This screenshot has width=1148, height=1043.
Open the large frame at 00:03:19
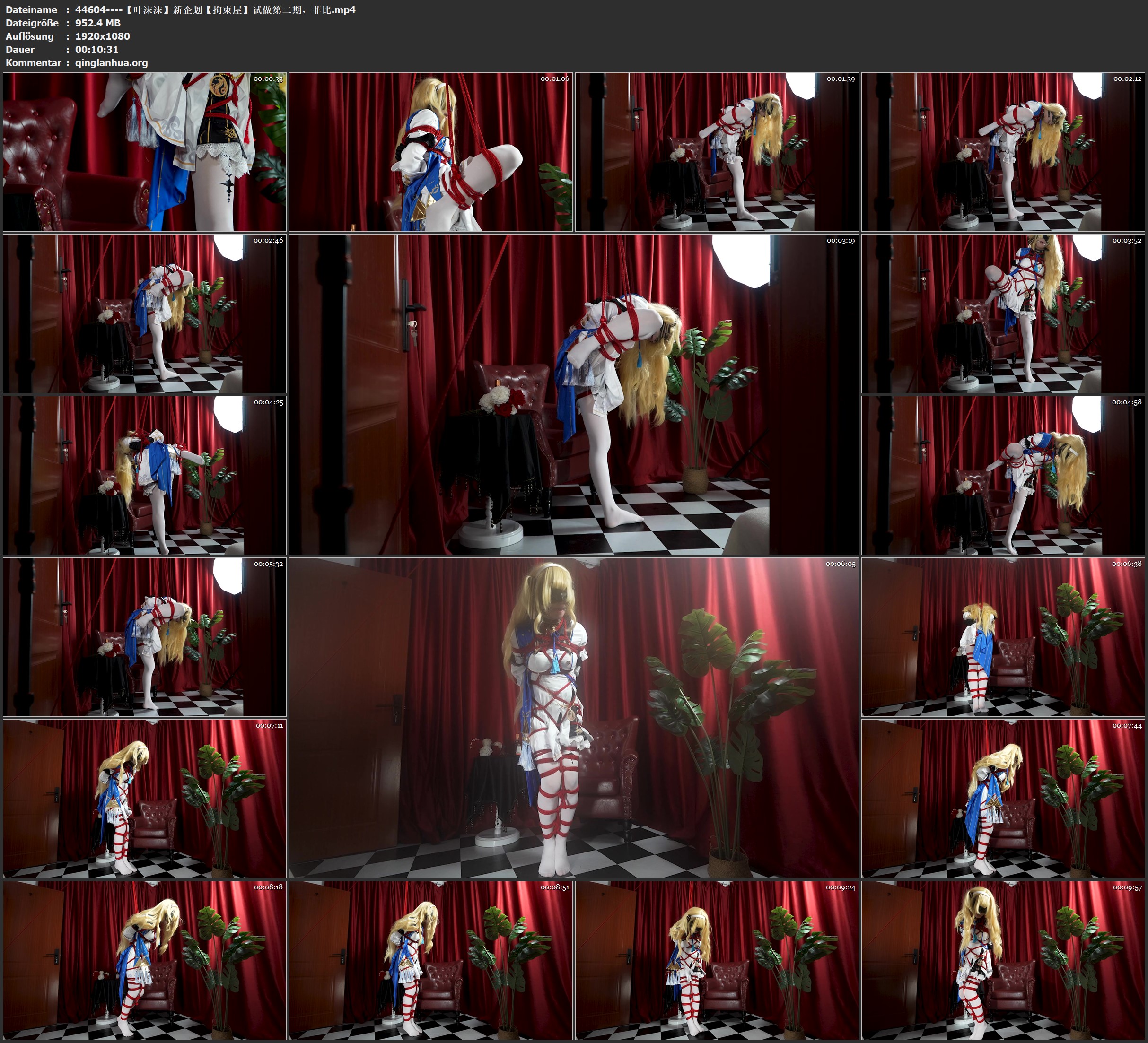pos(573,394)
